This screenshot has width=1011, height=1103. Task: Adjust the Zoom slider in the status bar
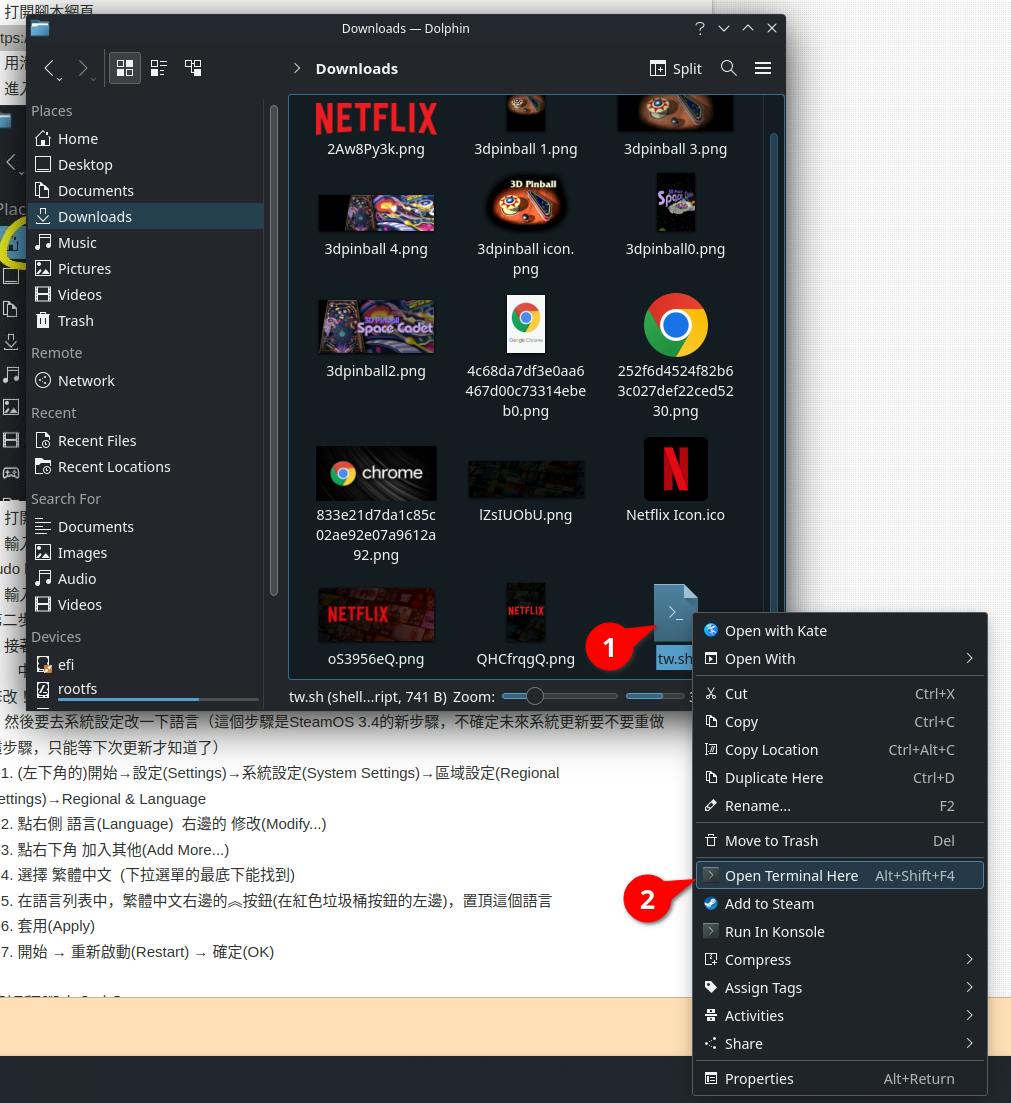[559, 696]
